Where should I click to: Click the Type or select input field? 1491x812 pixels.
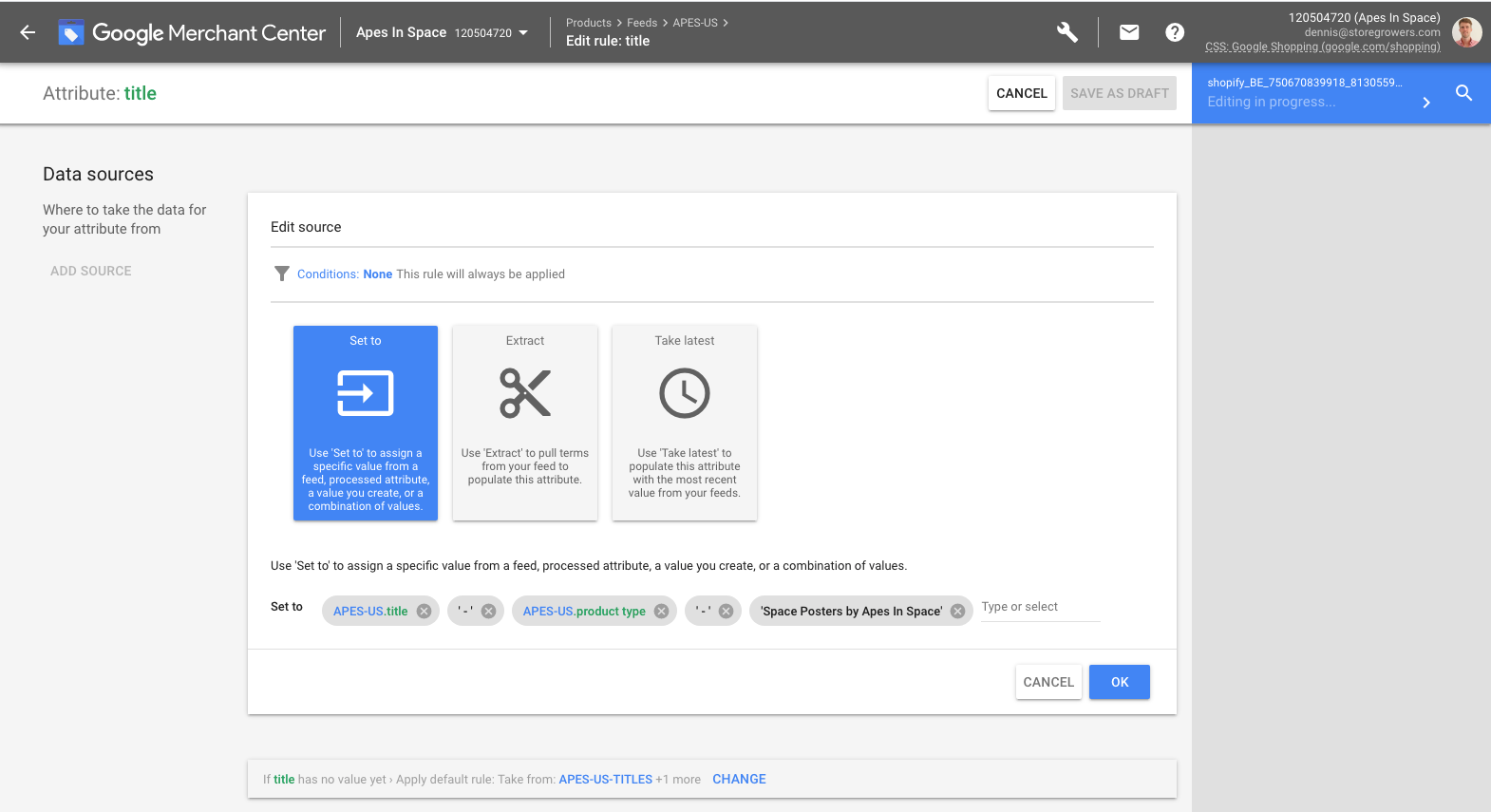1041,607
